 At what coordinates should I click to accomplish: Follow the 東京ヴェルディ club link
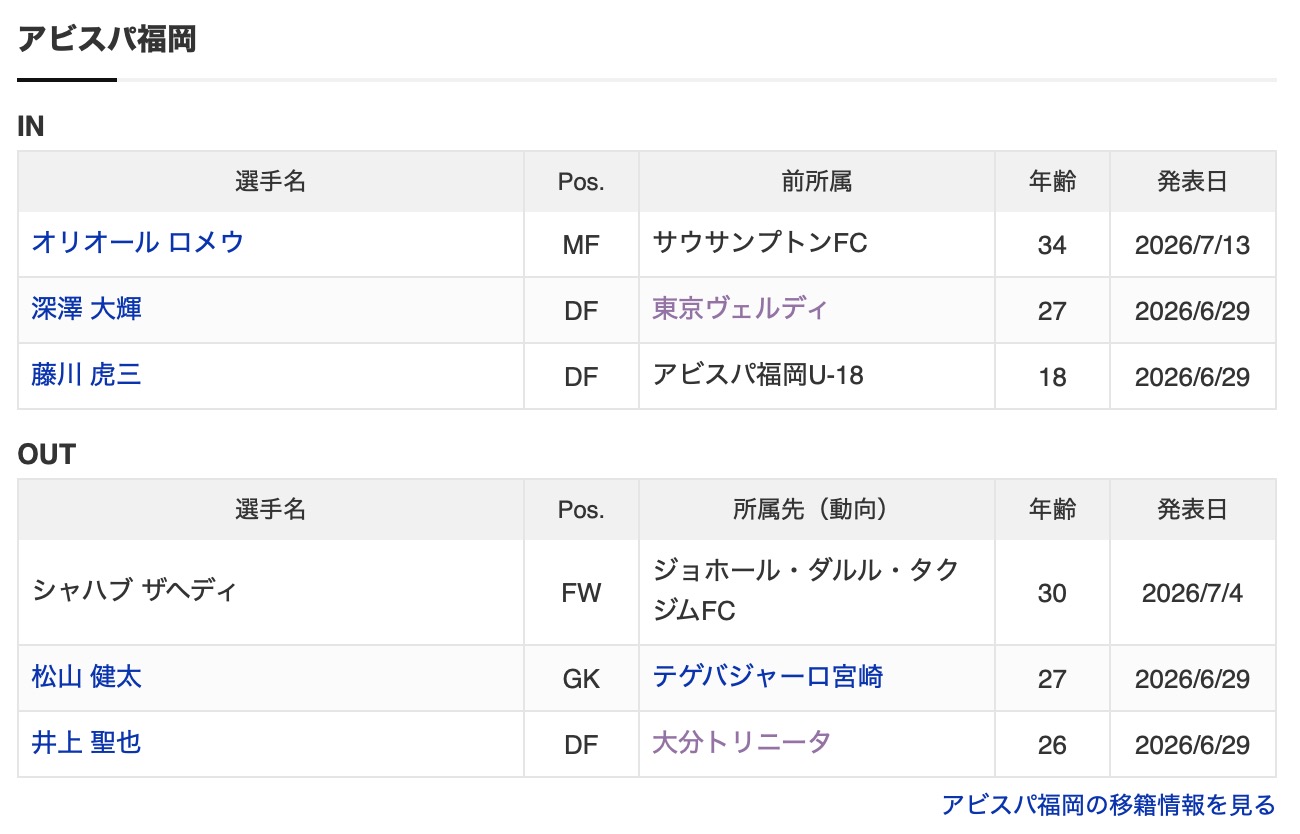pos(740,309)
